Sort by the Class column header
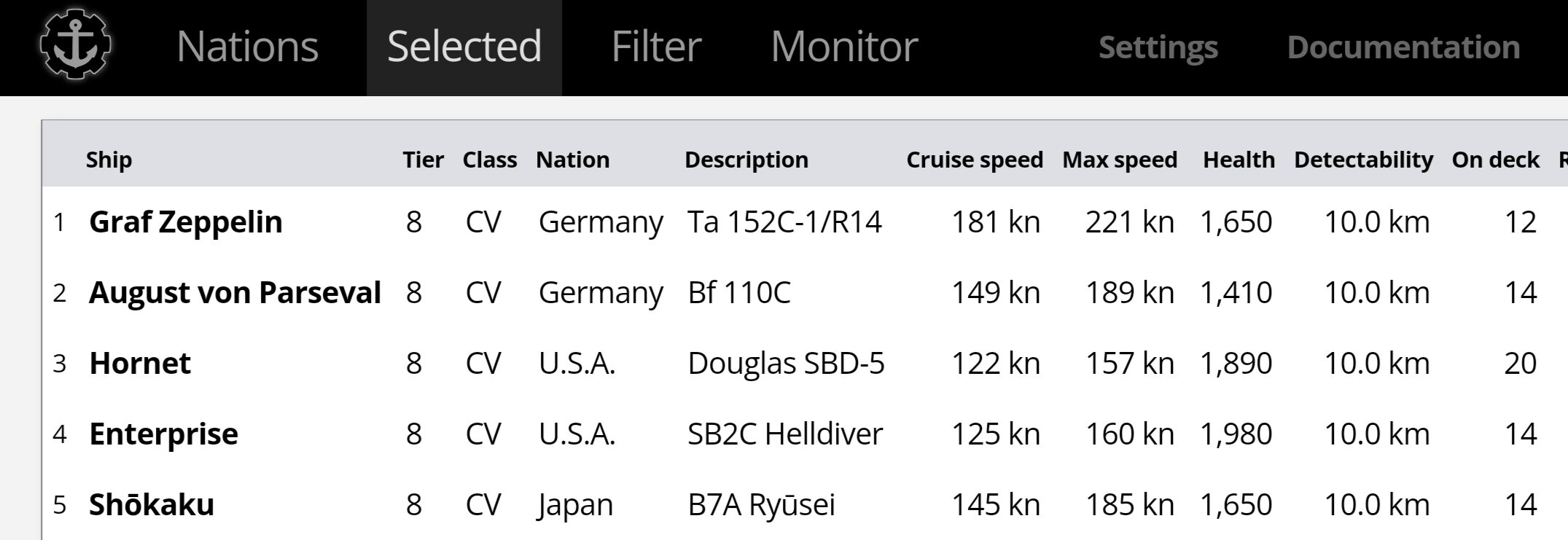The image size is (1568, 540). pos(489,160)
